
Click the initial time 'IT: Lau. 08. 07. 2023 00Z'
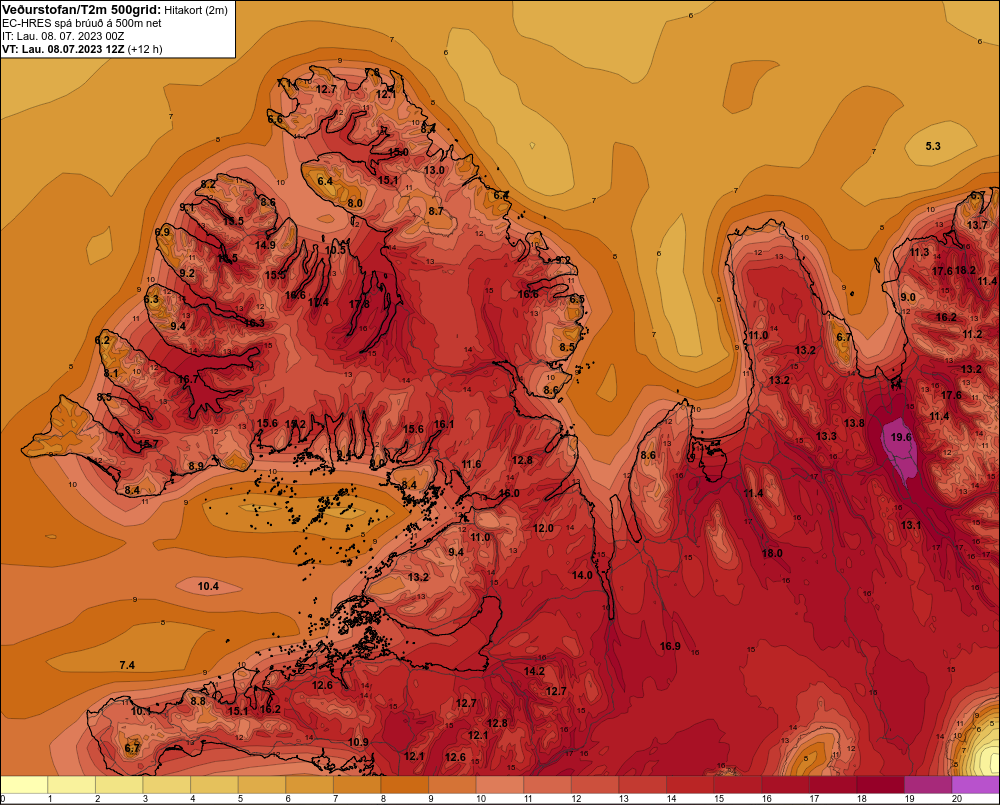[x=62, y=36]
